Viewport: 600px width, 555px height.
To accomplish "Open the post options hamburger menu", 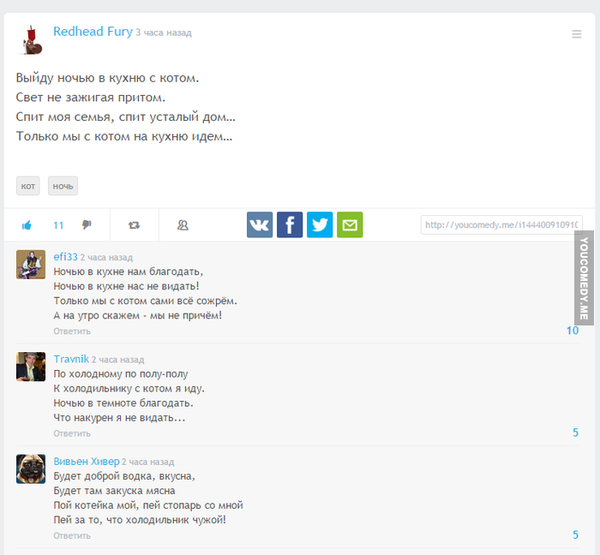I will pos(577,34).
